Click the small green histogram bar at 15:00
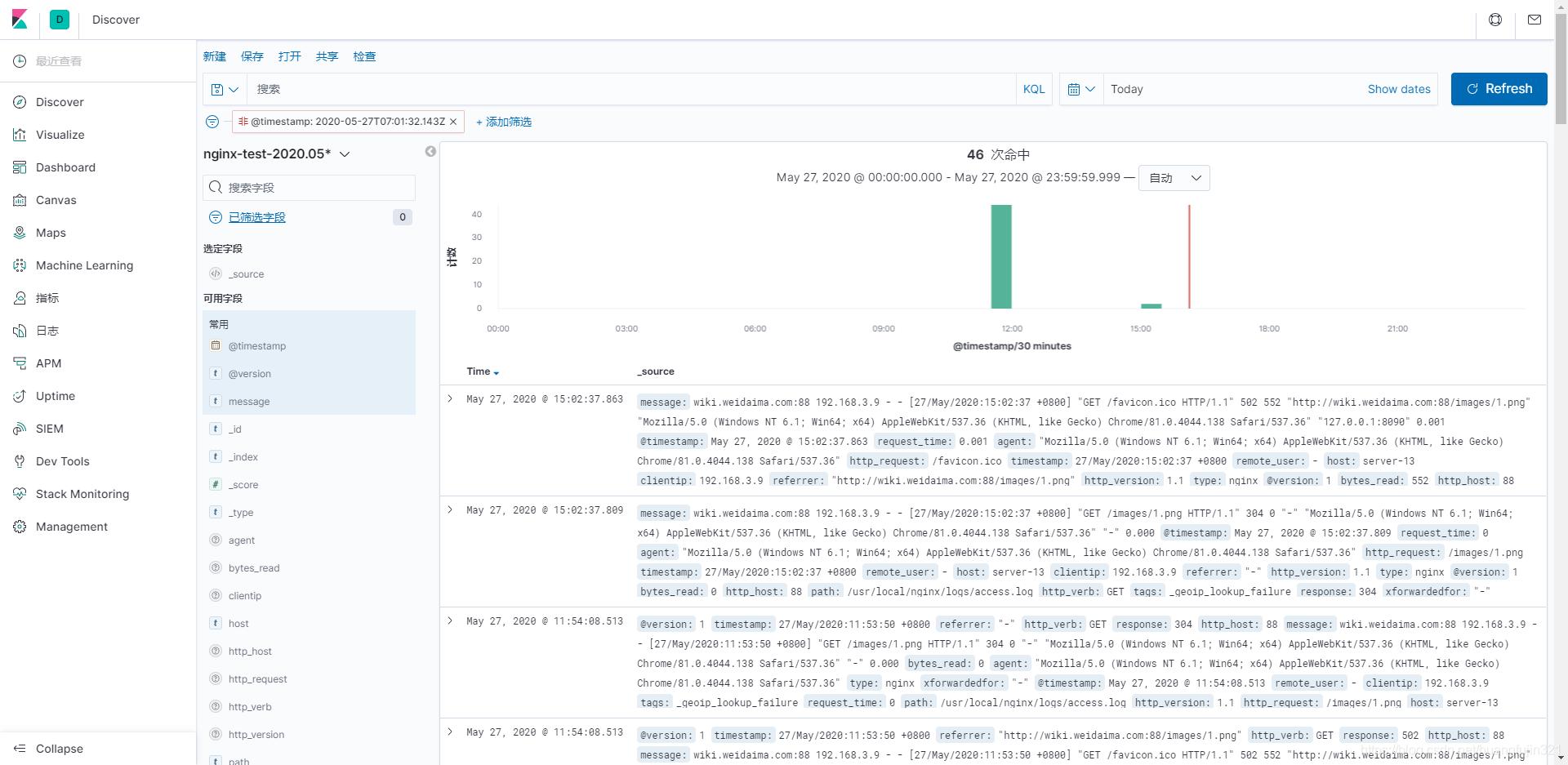Image resolution: width=1568 pixels, height=765 pixels. 1151,306
